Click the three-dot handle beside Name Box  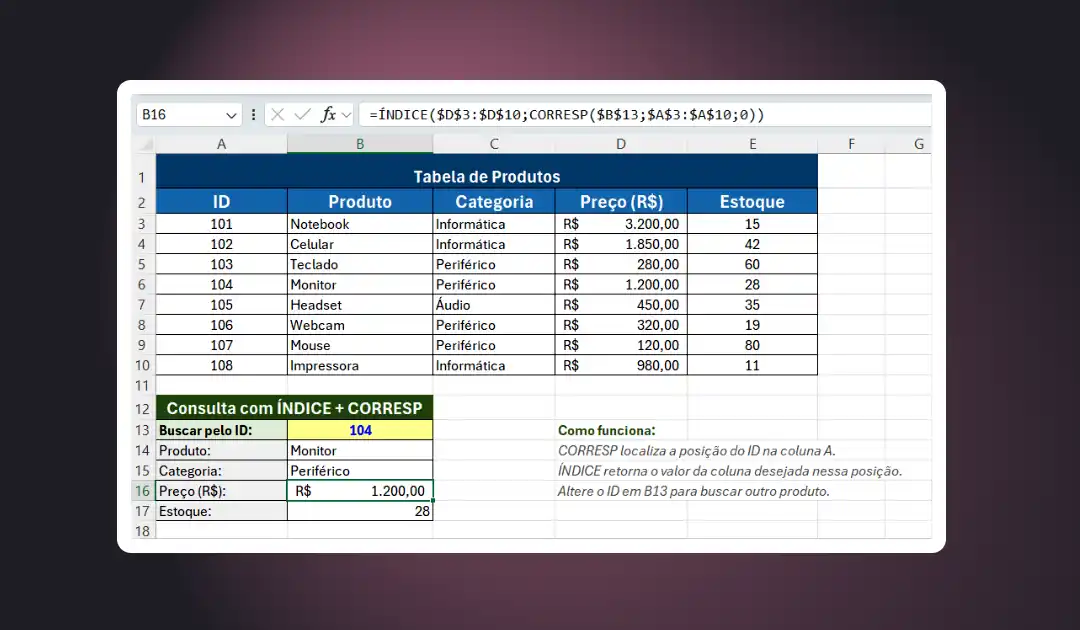coord(253,115)
